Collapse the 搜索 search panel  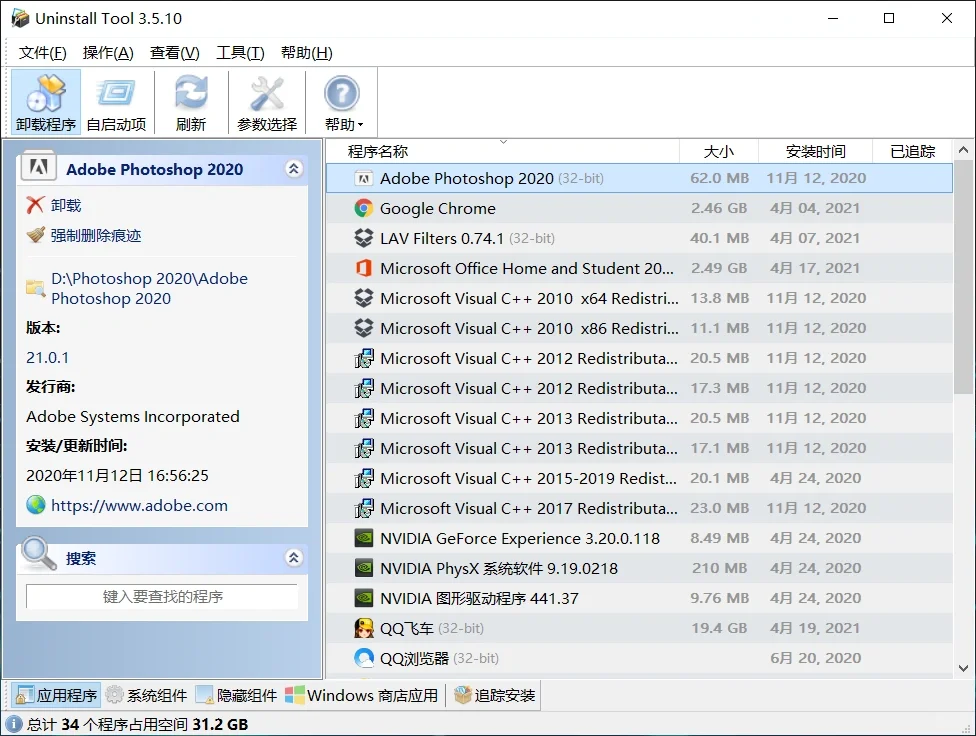(x=294, y=557)
